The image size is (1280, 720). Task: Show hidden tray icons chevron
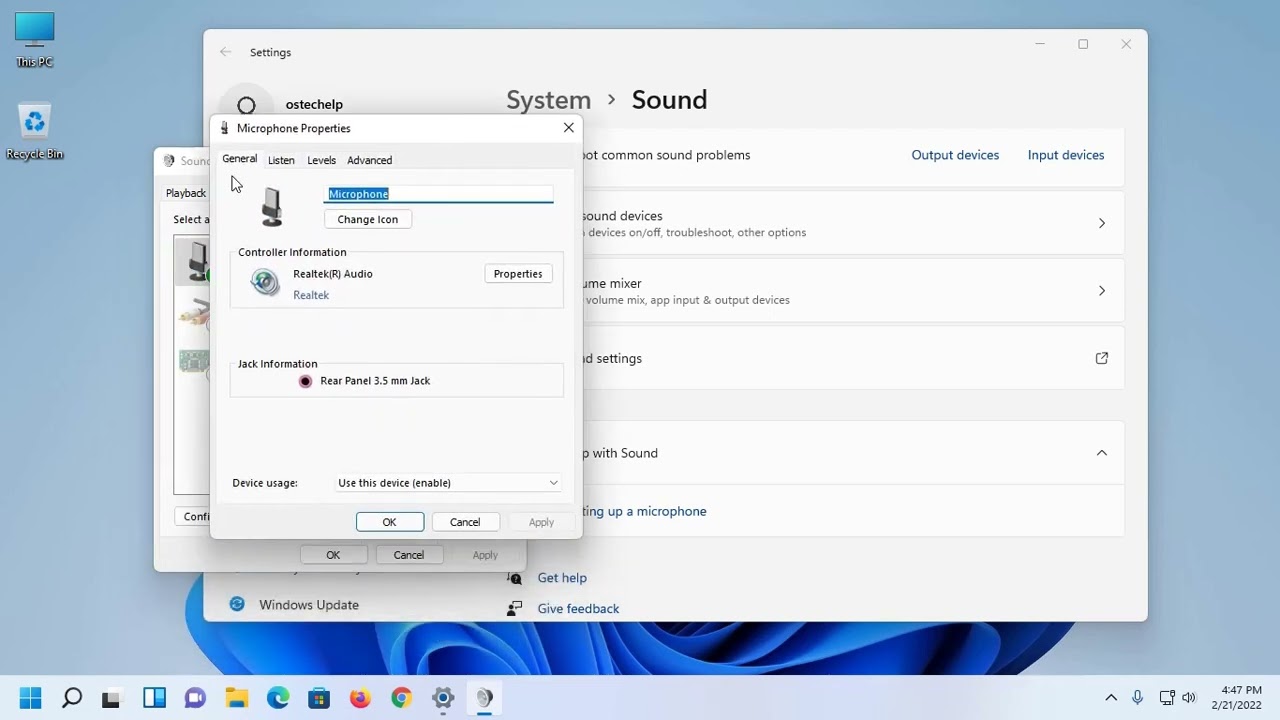(x=1111, y=698)
